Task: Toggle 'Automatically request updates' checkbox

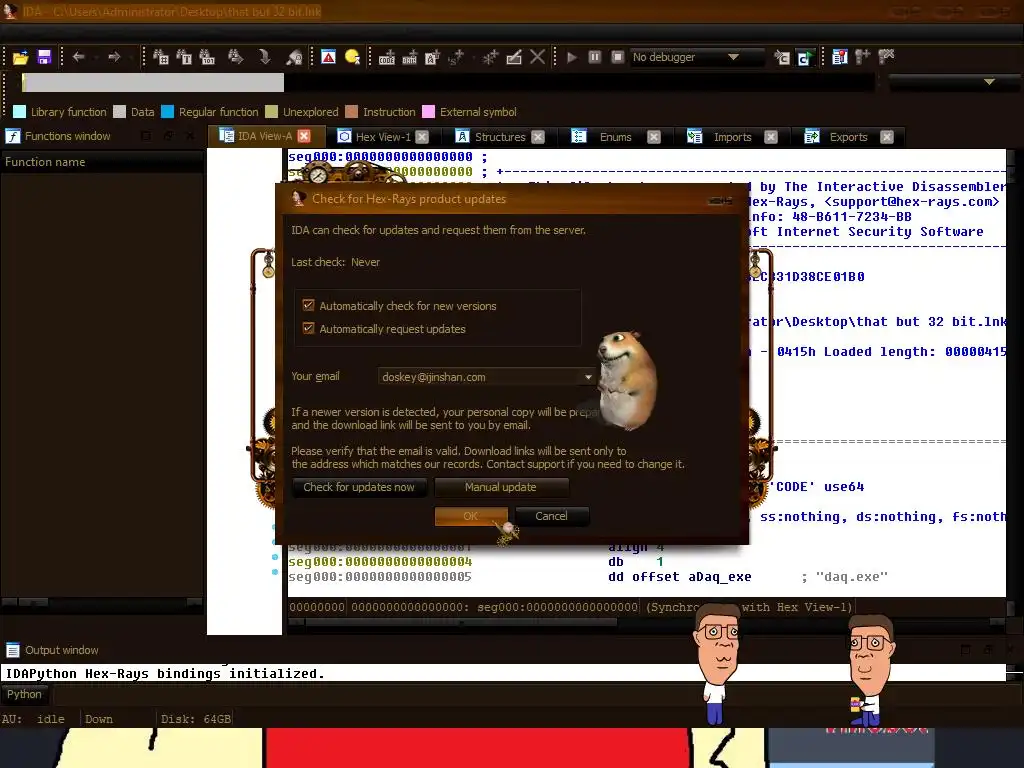Action: click(x=308, y=328)
